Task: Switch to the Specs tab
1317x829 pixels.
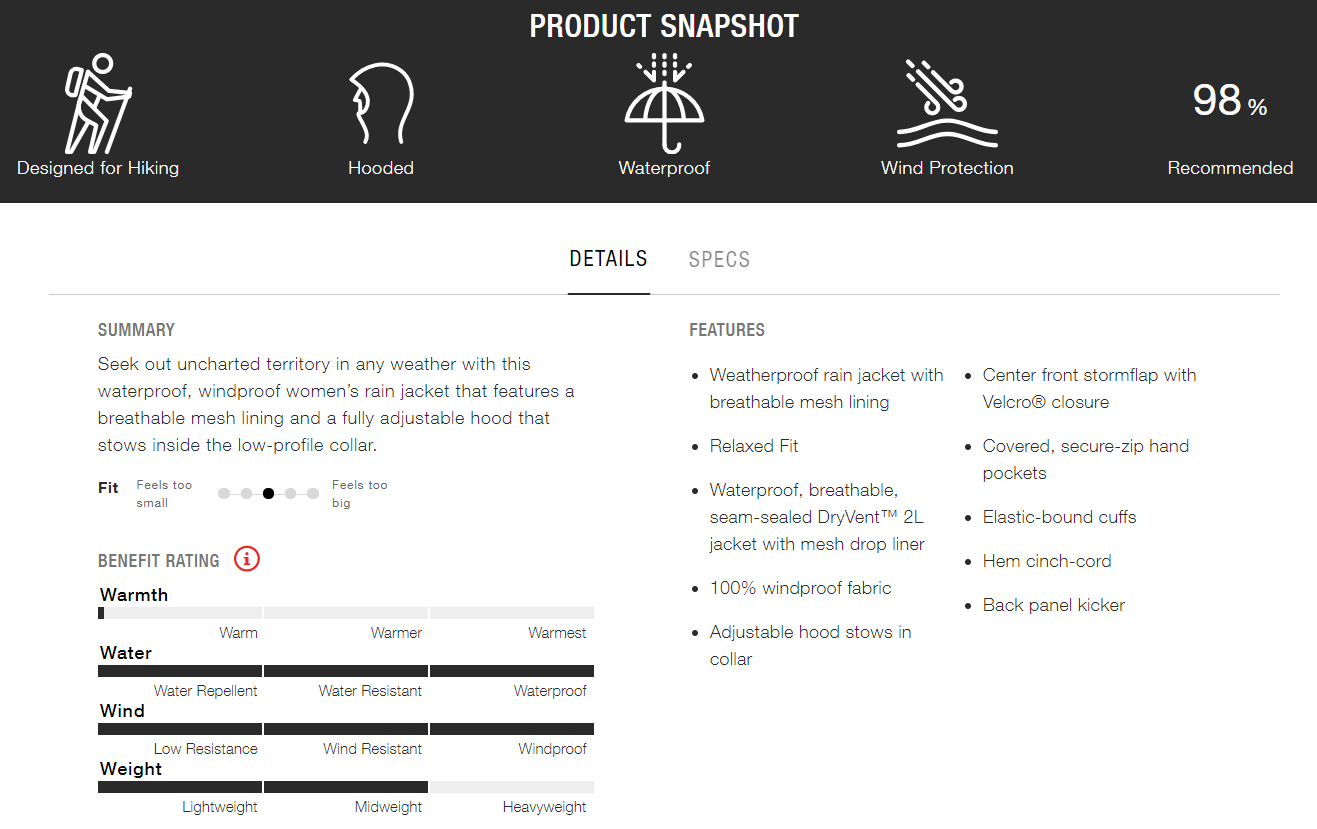Action: point(719,259)
